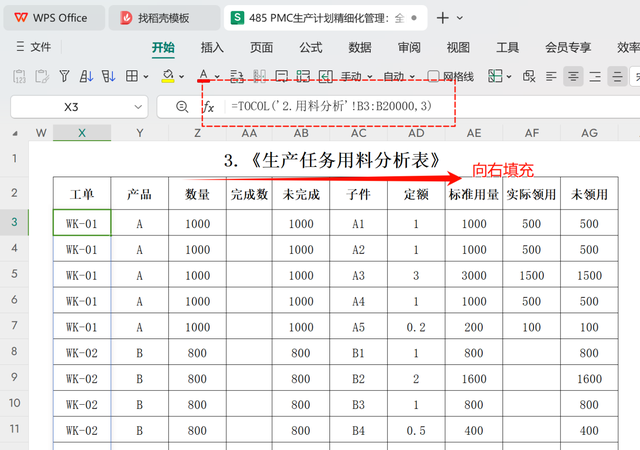Click the fx insert function icon
Viewport: 640px width, 450px height.
pyautogui.click(x=209, y=107)
